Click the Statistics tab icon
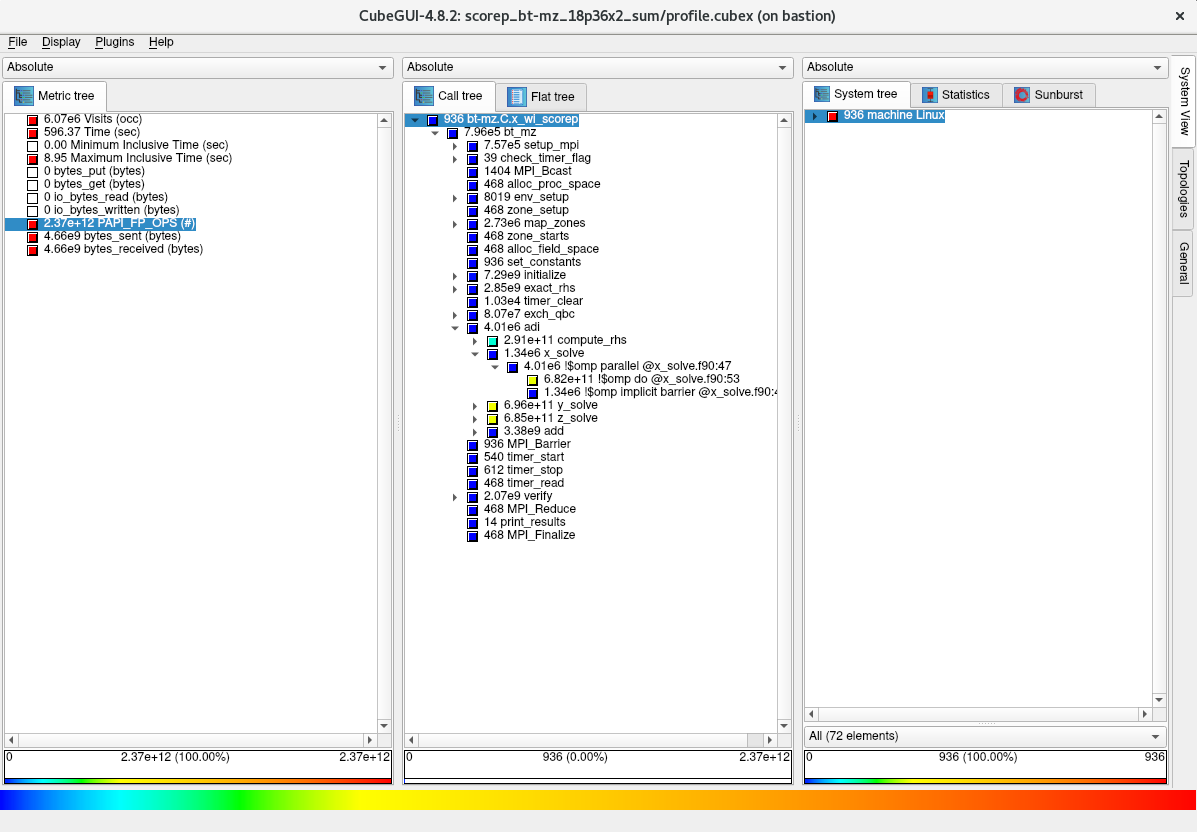The height and width of the screenshot is (832, 1197). (x=930, y=95)
